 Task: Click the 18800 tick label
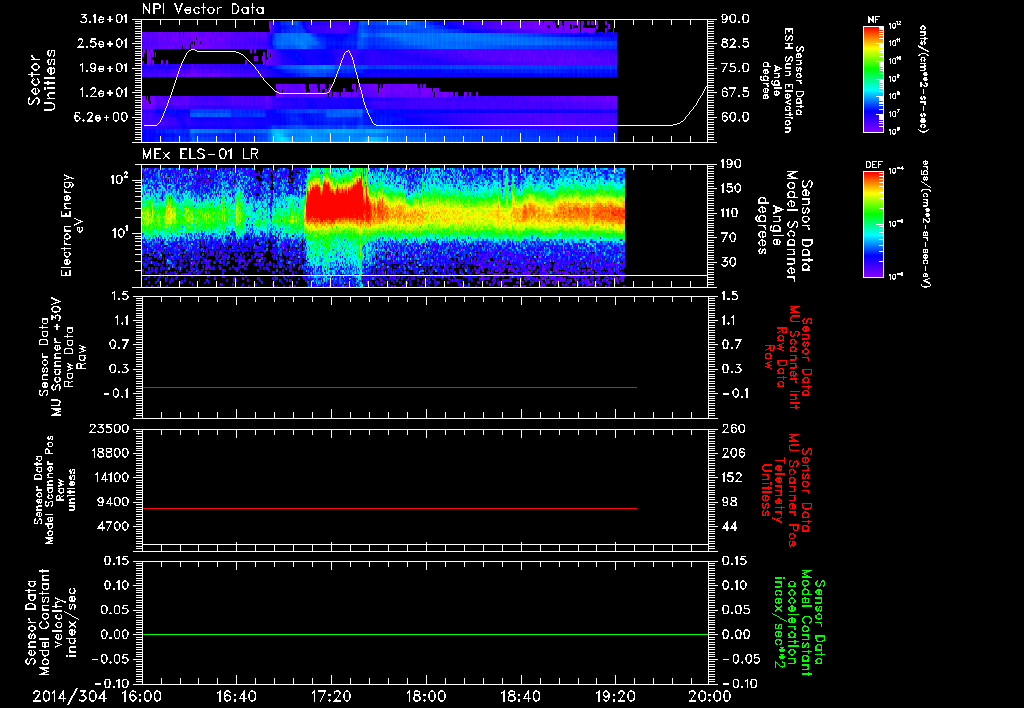[x=110, y=453]
